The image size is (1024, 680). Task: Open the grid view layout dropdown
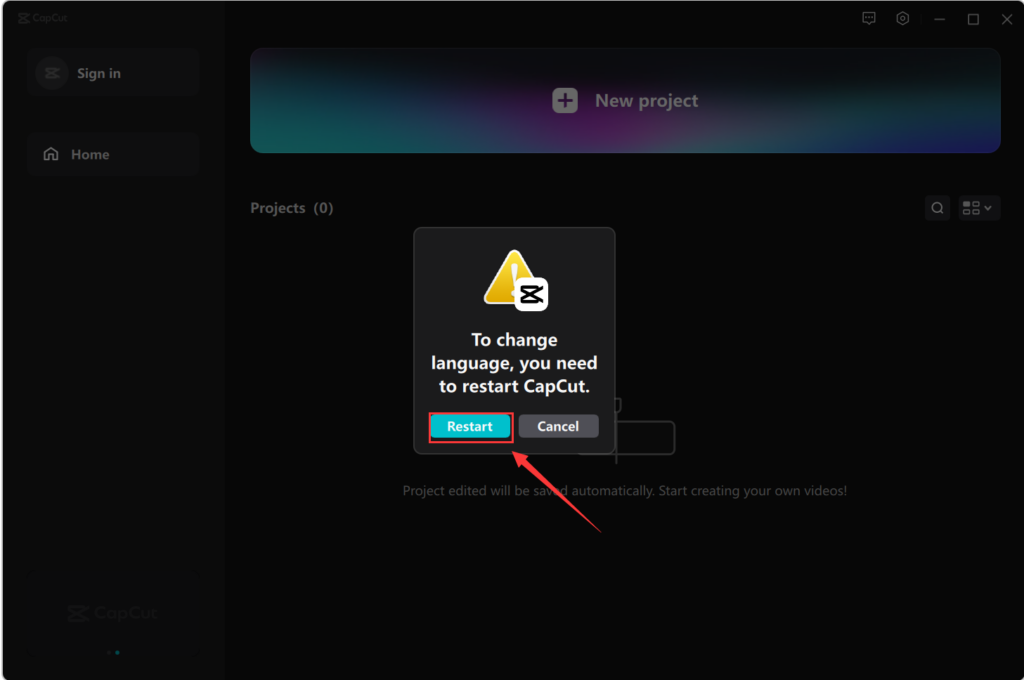tap(979, 208)
